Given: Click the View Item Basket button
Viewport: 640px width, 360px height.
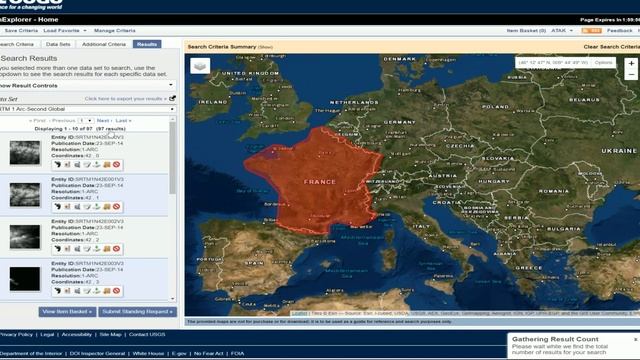Looking at the screenshot, I should (67, 312).
